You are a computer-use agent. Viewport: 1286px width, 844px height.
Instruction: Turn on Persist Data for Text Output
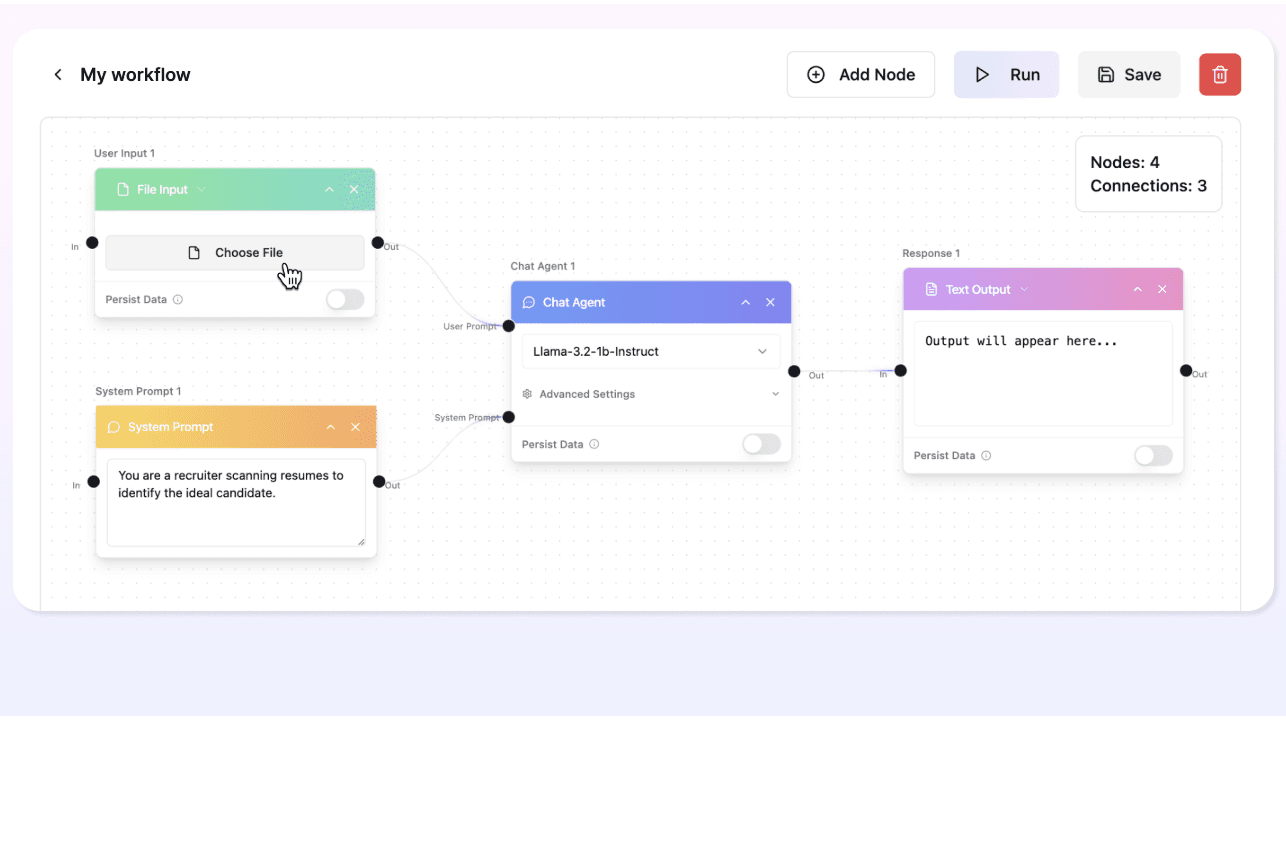pyautogui.click(x=1153, y=455)
